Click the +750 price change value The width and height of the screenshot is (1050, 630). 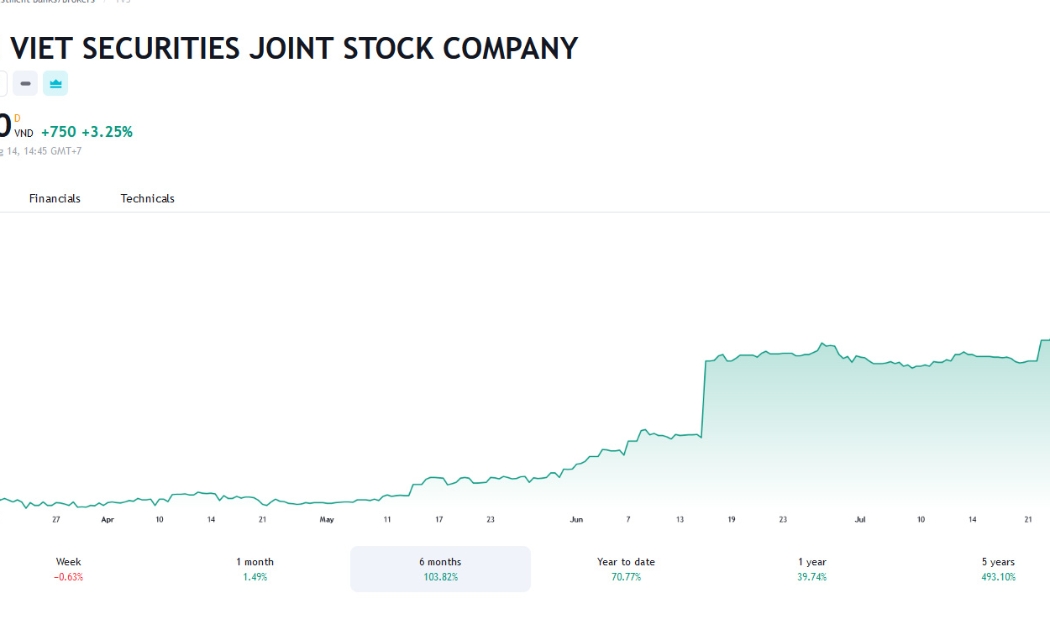click(x=59, y=132)
